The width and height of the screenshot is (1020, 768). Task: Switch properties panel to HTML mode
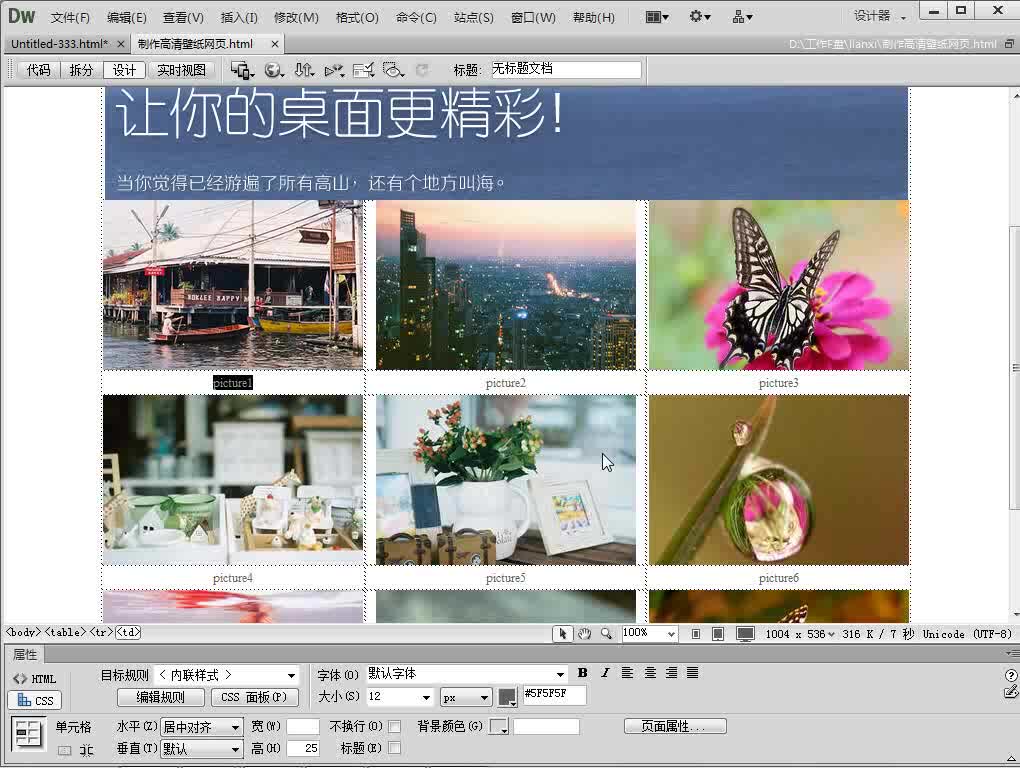34,679
